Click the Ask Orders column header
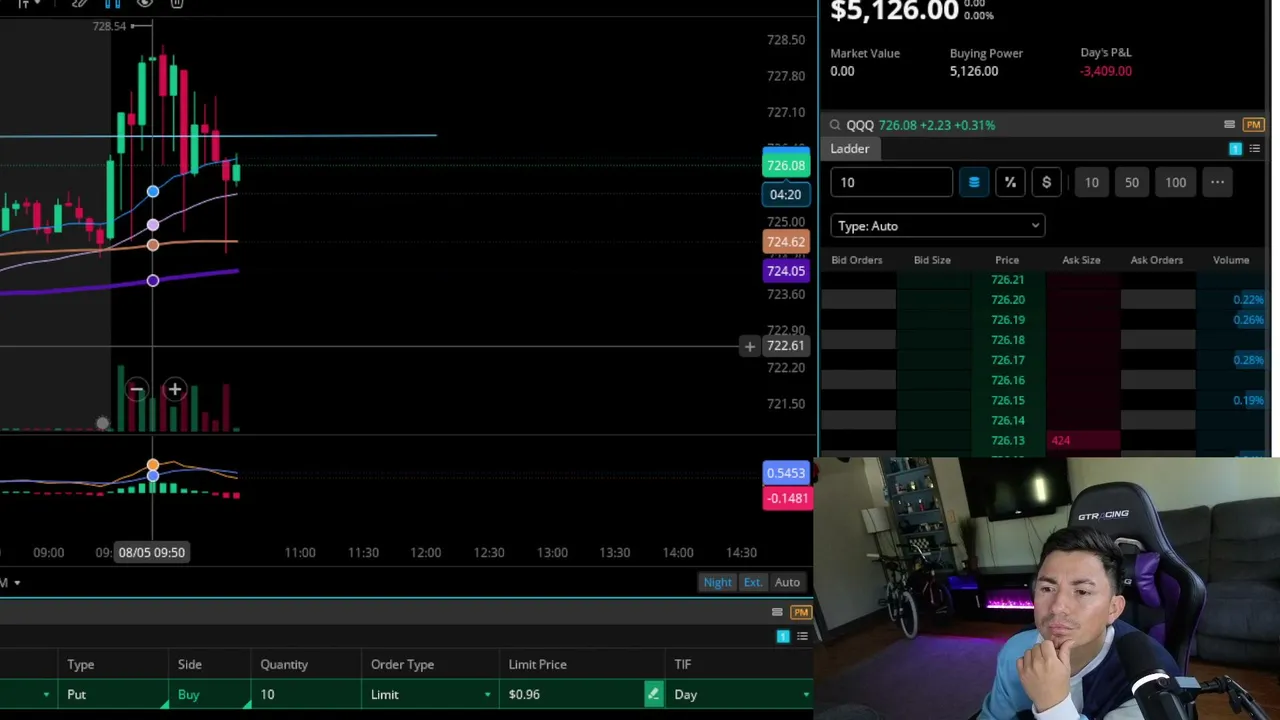The width and height of the screenshot is (1280, 720). (1157, 260)
